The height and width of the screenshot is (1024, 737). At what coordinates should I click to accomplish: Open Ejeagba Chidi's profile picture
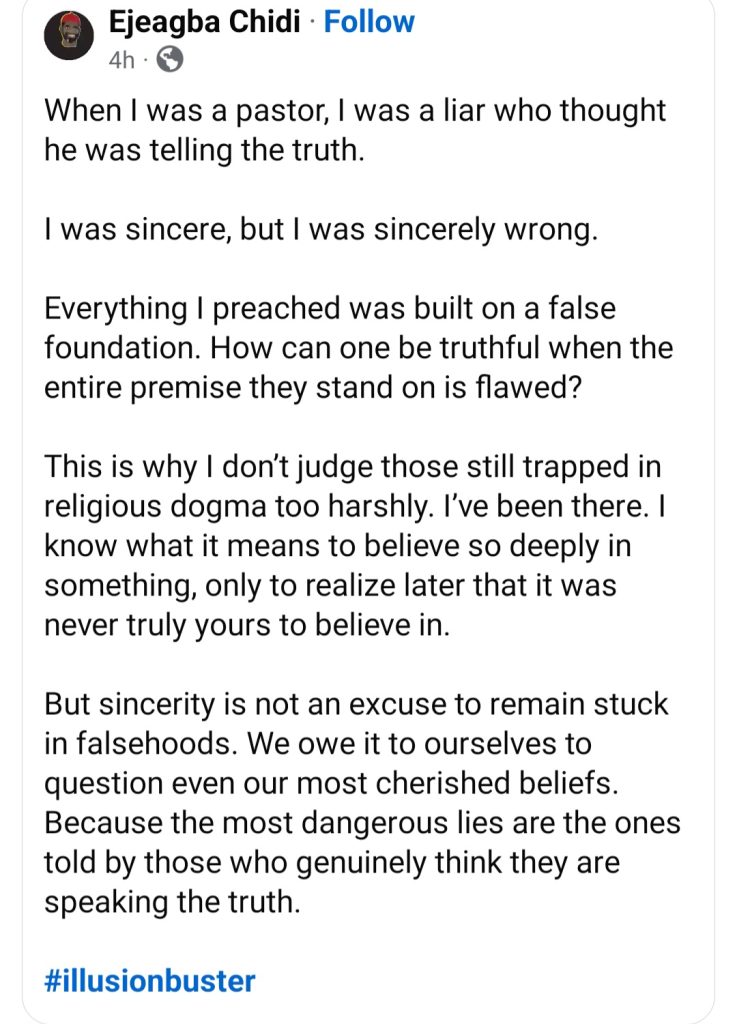pos(69,38)
